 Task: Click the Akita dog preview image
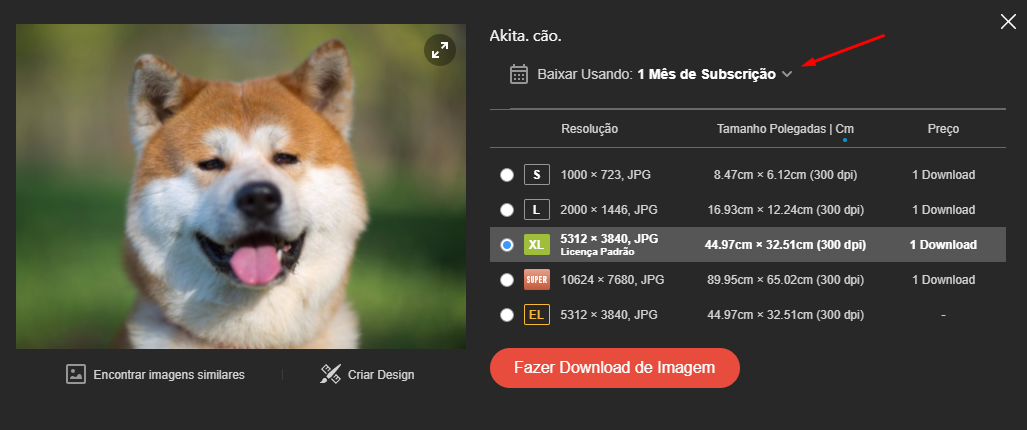pyautogui.click(x=241, y=187)
